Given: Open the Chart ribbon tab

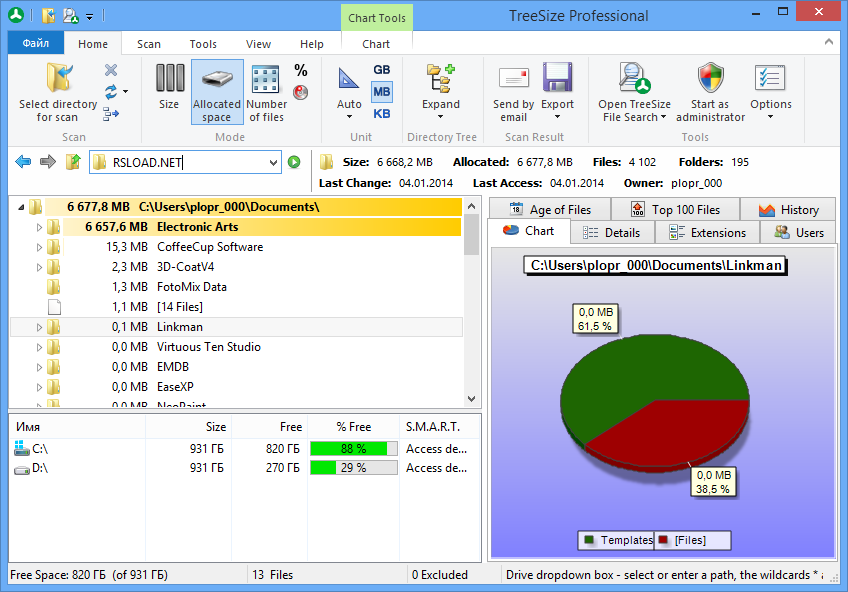Looking at the screenshot, I should [x=376, y=43].
